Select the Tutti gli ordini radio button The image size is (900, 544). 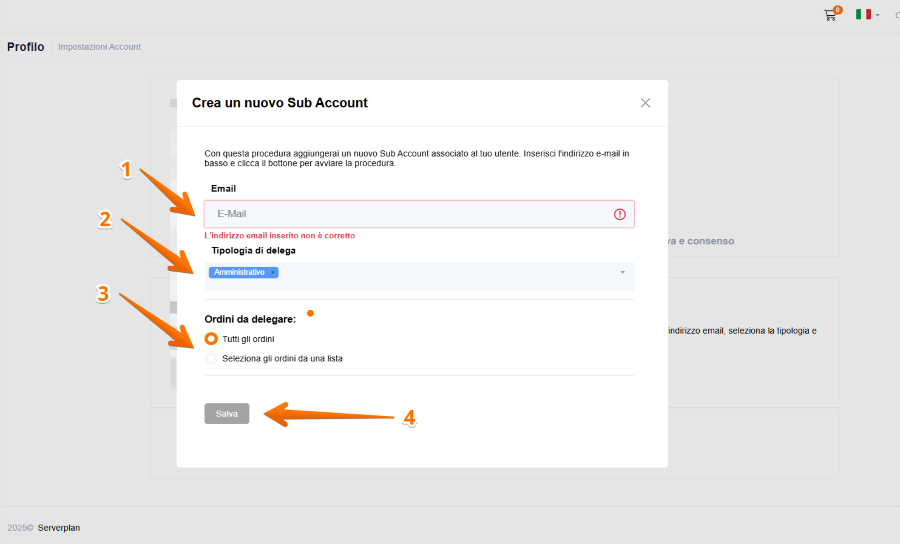[x=211, y=339]
